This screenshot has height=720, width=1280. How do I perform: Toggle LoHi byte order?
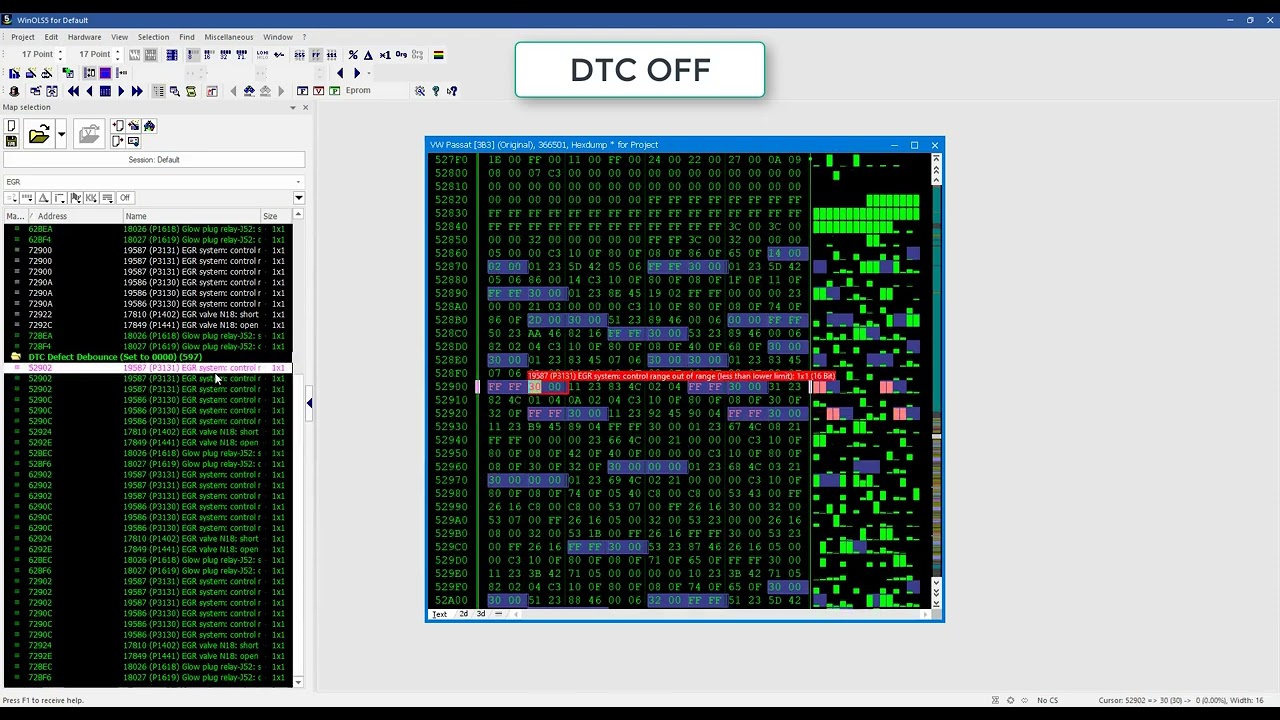tap(262, 55)
